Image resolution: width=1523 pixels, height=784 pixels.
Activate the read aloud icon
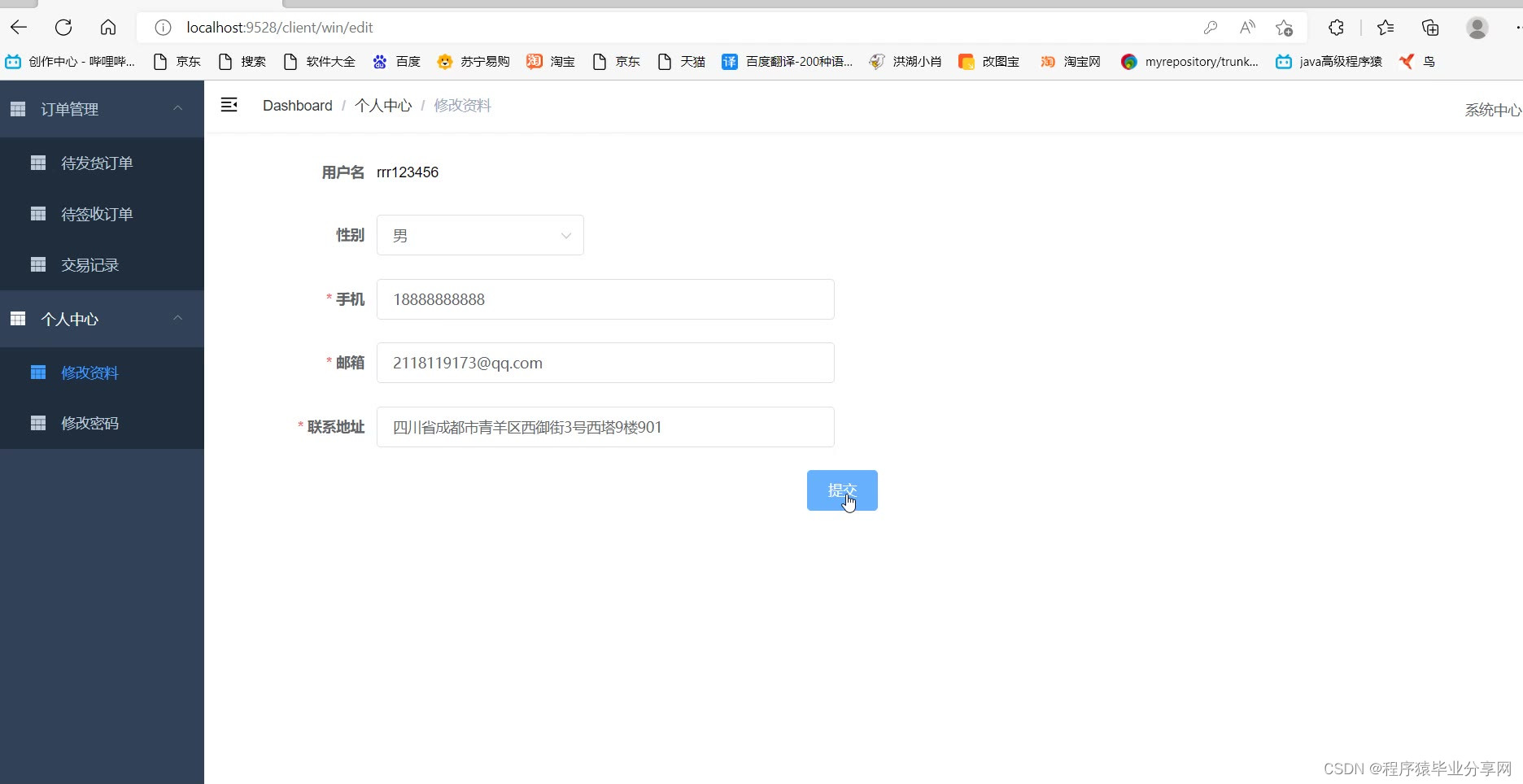tap(1247, 28)
